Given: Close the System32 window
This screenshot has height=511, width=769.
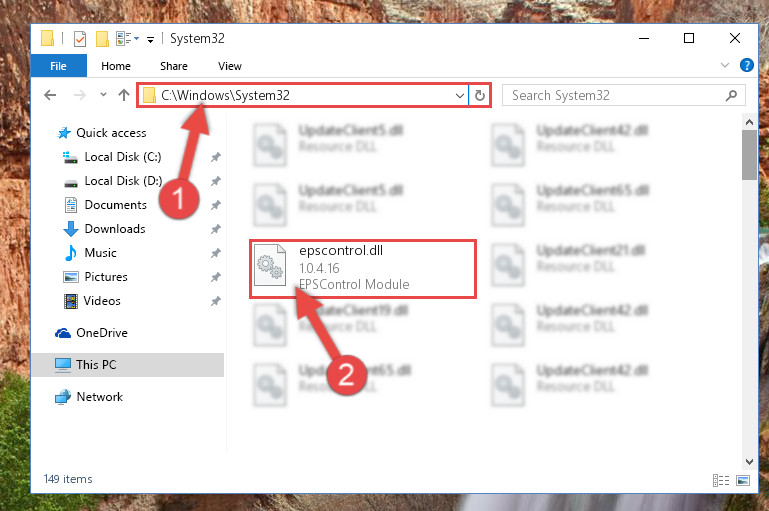Looking at the screenshot, I should tap(734, 38).
